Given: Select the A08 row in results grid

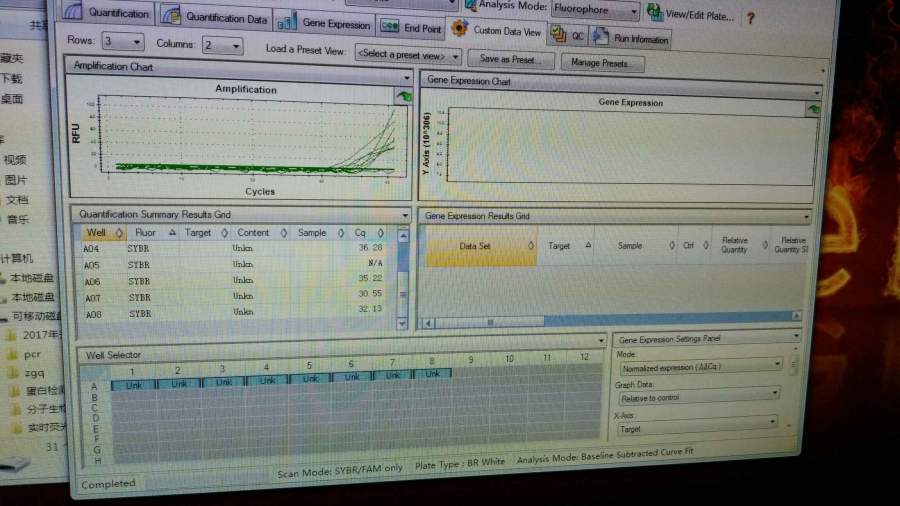Looking at the screenshot, I should pos(234,313).
